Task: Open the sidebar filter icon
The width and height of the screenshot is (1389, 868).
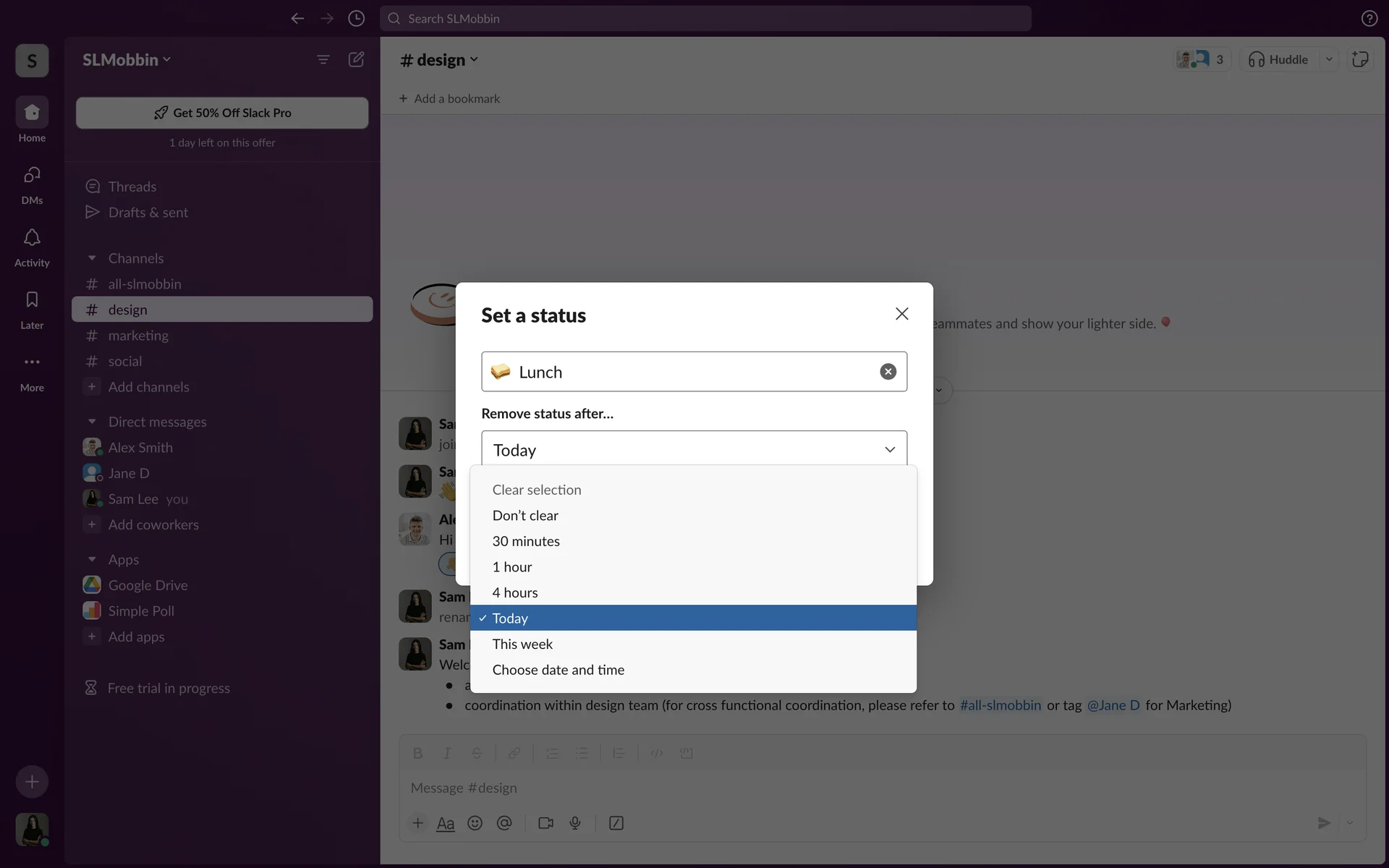Action: point(323,59)
